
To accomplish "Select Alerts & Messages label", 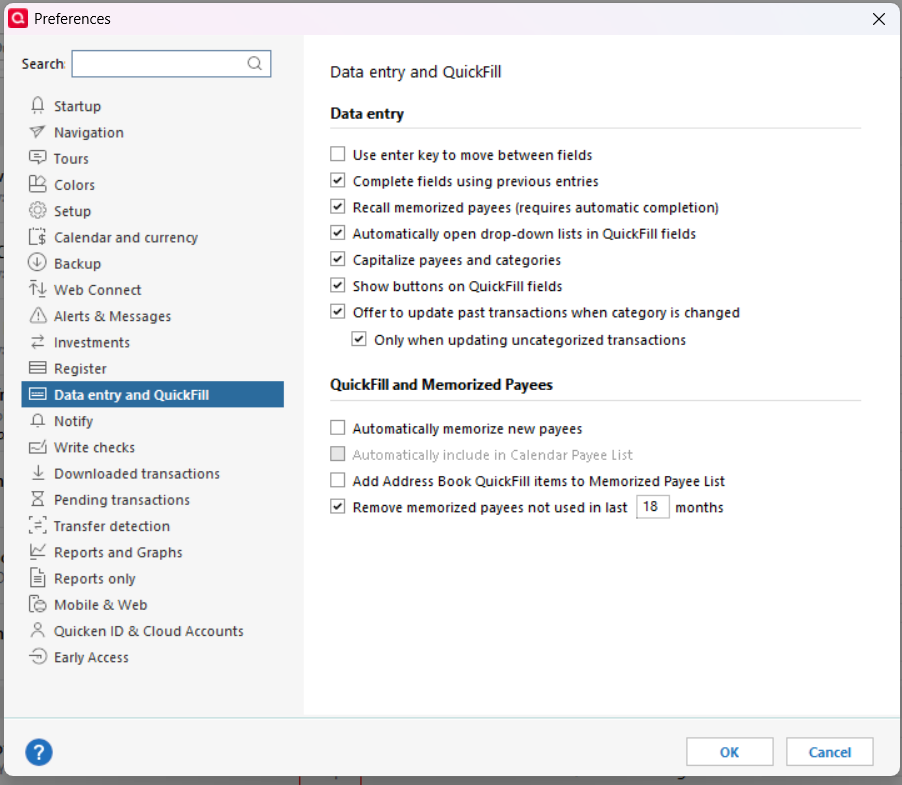I will click(x=112, y=316).
